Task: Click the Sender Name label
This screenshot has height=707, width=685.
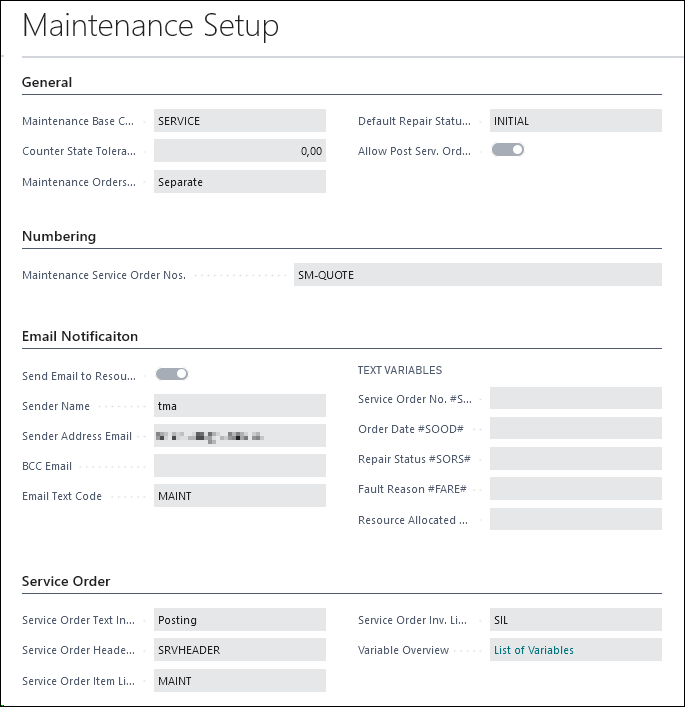Action: pyautogui.click(x=56, y=406)
